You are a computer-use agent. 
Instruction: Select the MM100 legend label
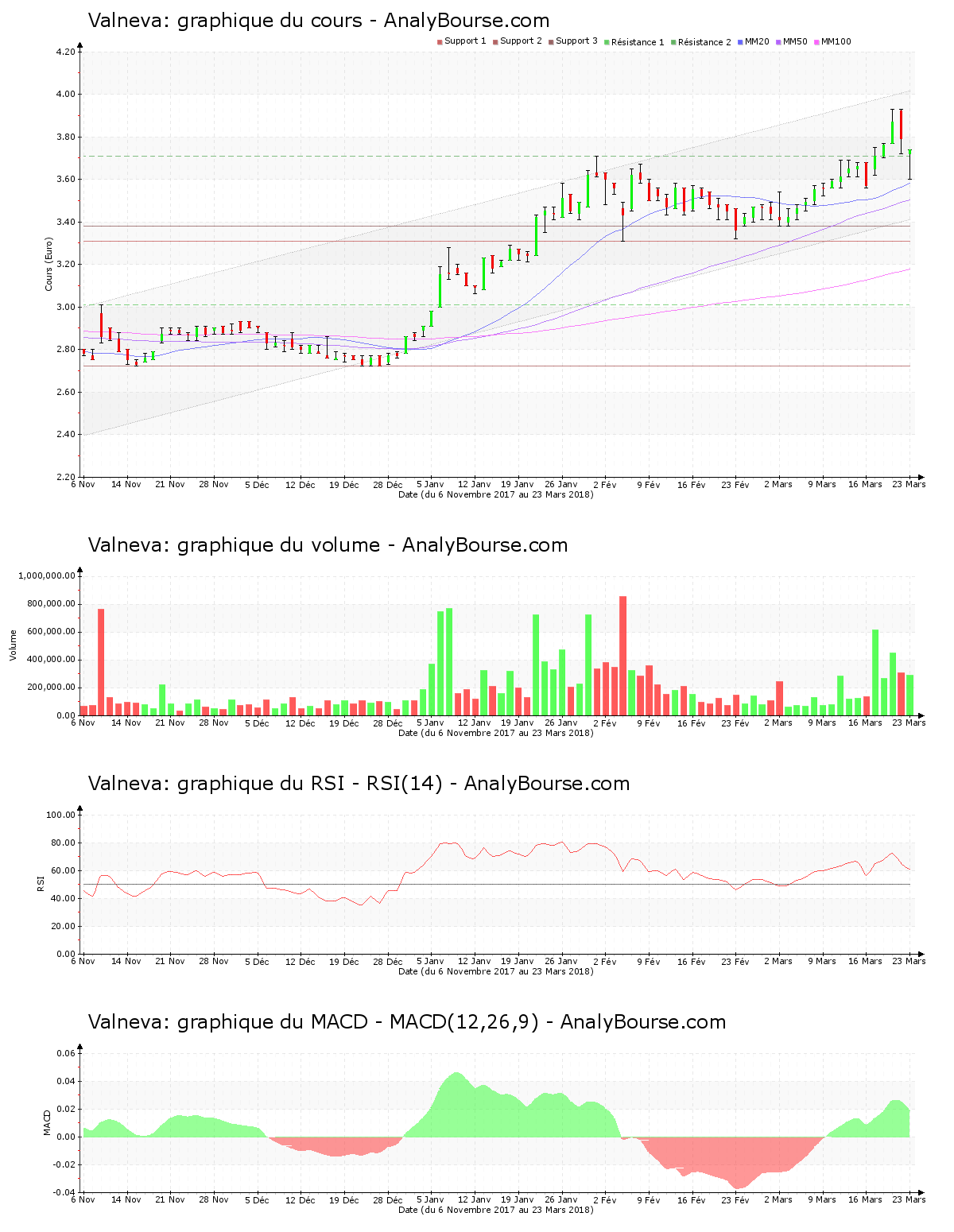pos(836,41)
